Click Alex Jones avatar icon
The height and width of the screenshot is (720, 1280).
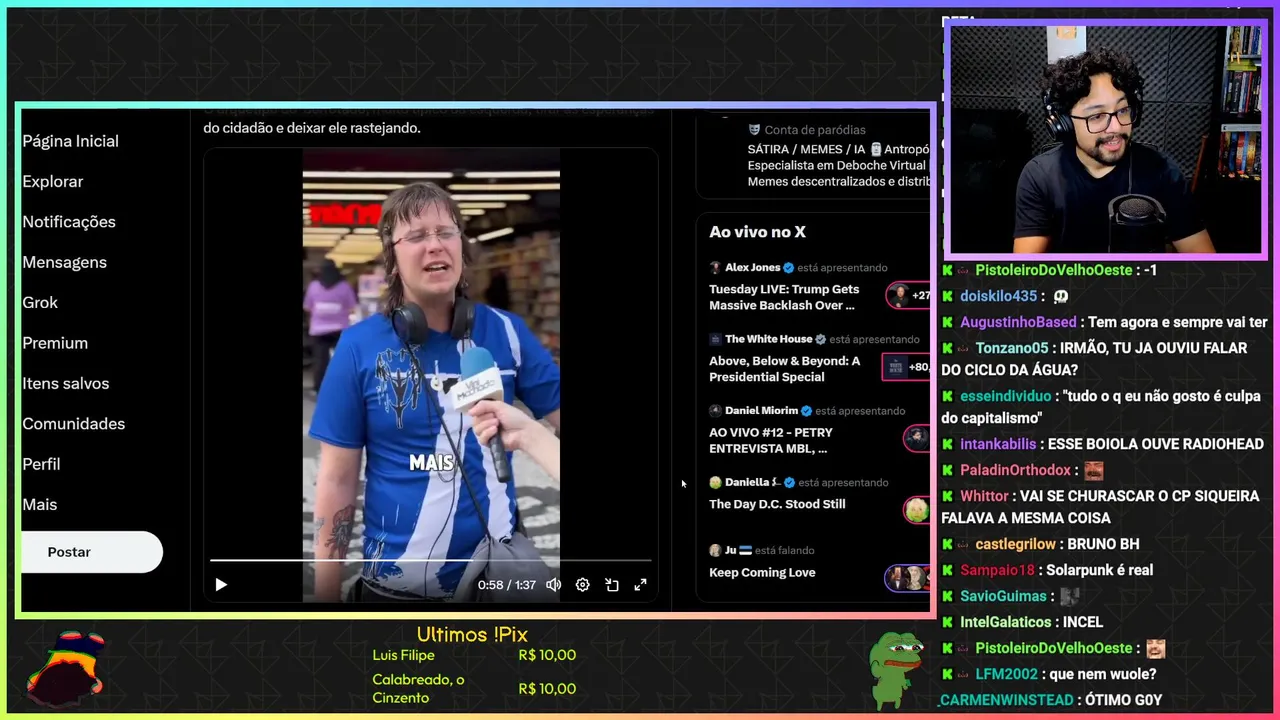[x=715, y=268]
